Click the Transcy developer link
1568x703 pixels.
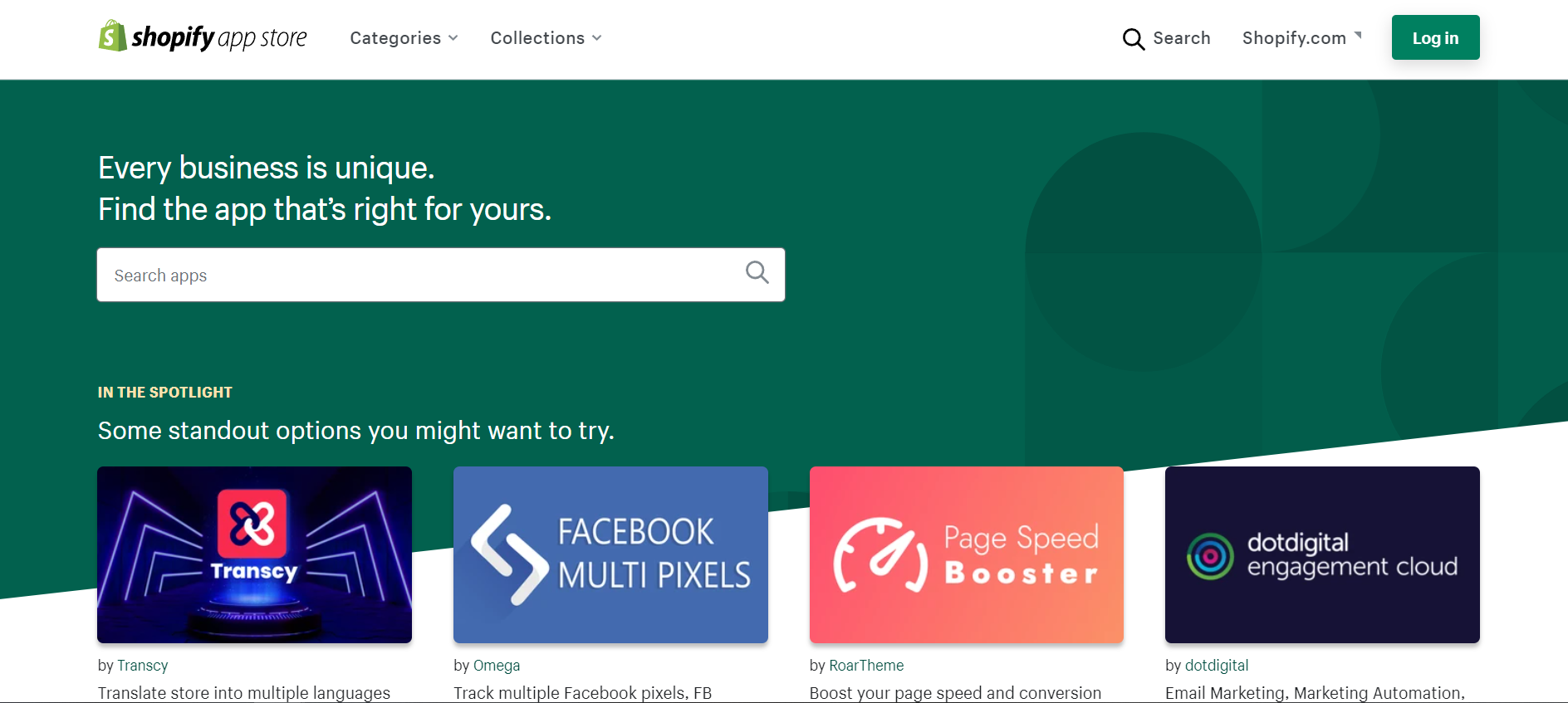143,666
